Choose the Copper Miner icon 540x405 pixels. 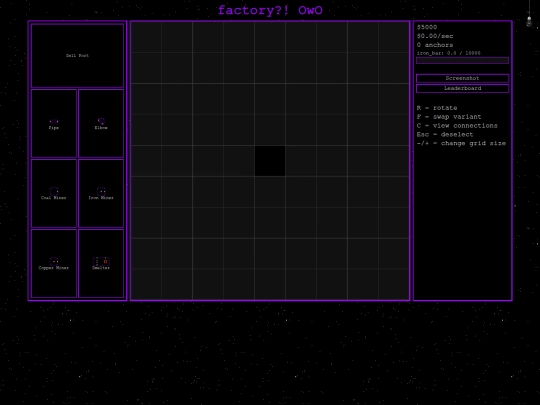pos(54,261)
